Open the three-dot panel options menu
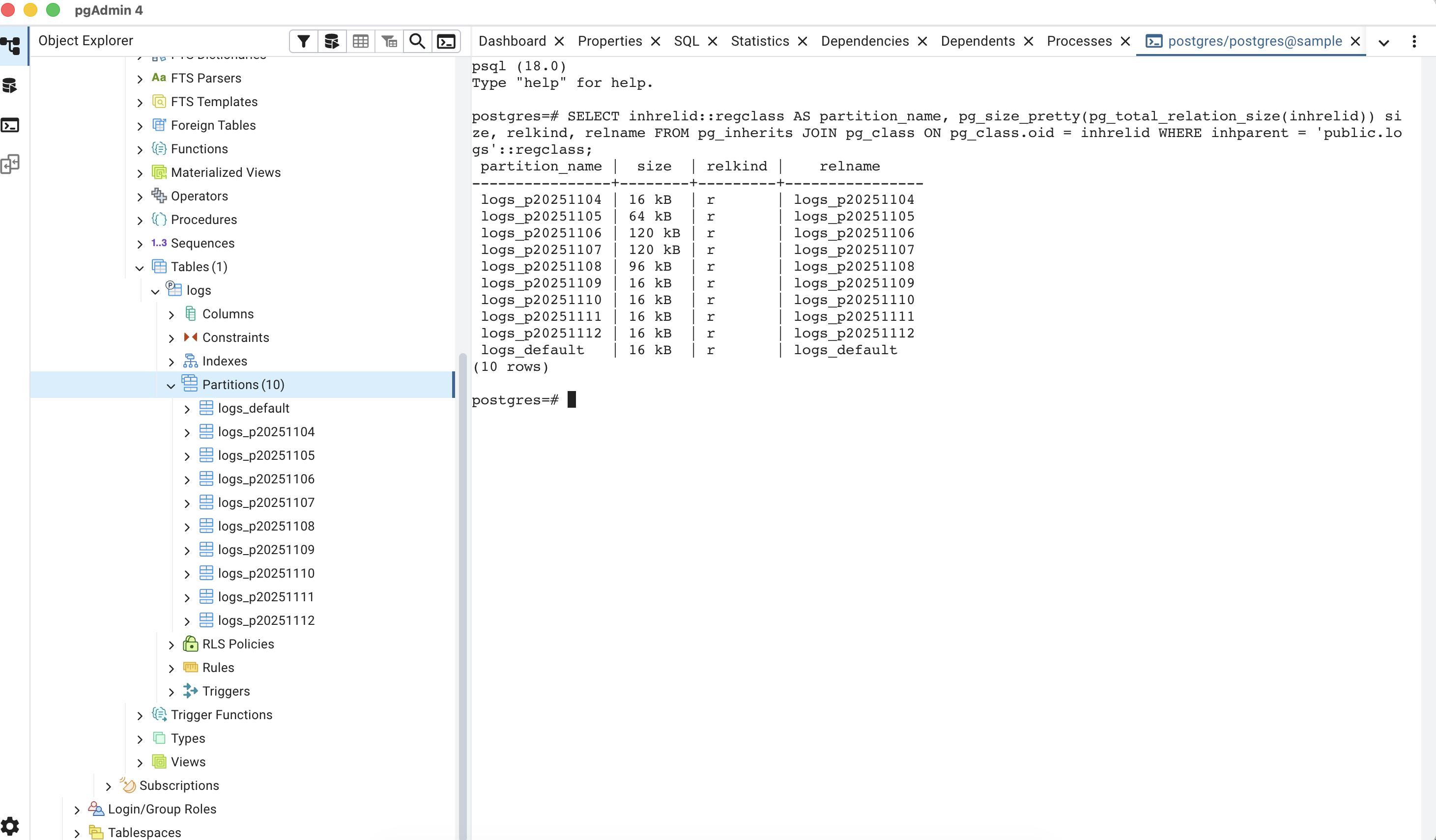This screenshot has height=840, width=1436. click(x=1414, y=42)
